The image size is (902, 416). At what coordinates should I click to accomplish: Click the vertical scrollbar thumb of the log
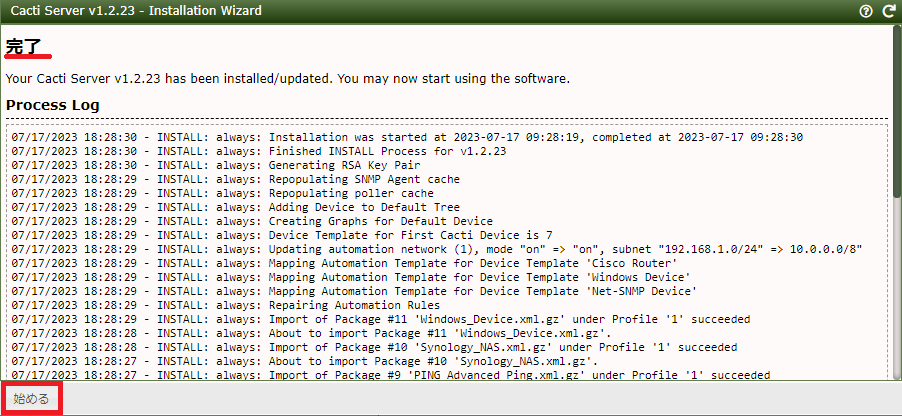897,112
